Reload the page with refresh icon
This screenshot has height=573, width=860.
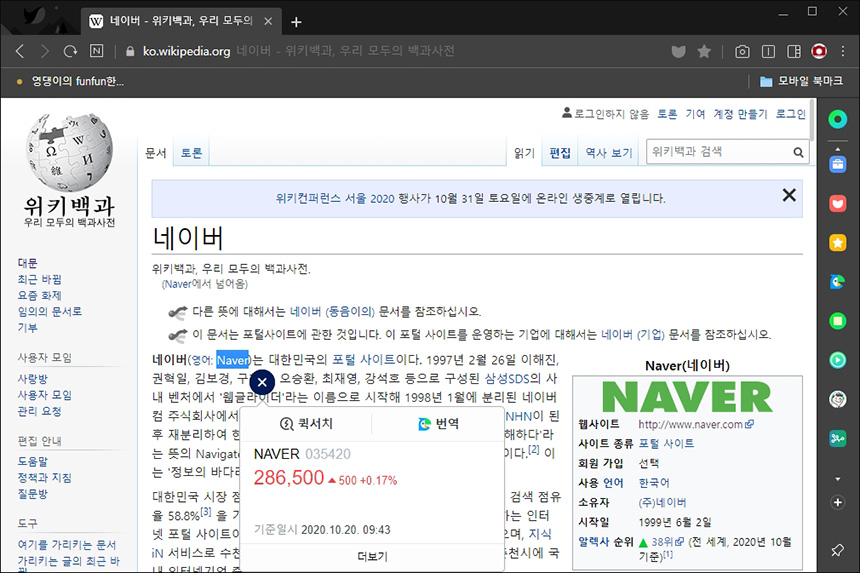click(x=70, y=51)
